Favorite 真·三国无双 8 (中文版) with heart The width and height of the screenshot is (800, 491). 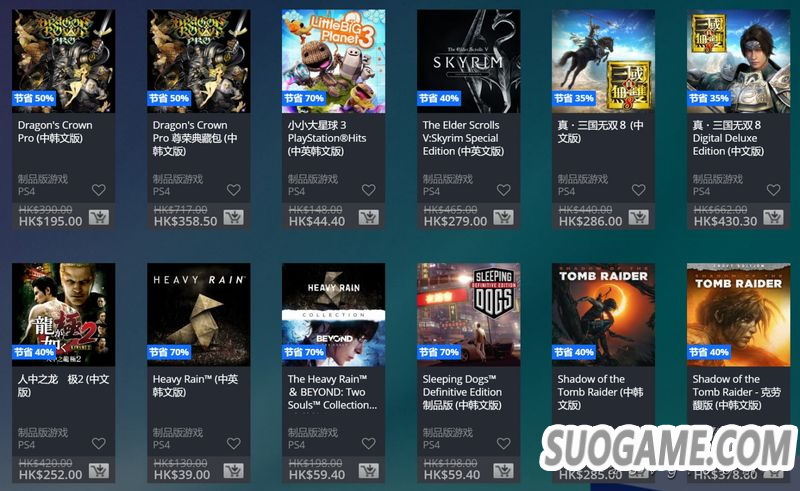point(638,190)
